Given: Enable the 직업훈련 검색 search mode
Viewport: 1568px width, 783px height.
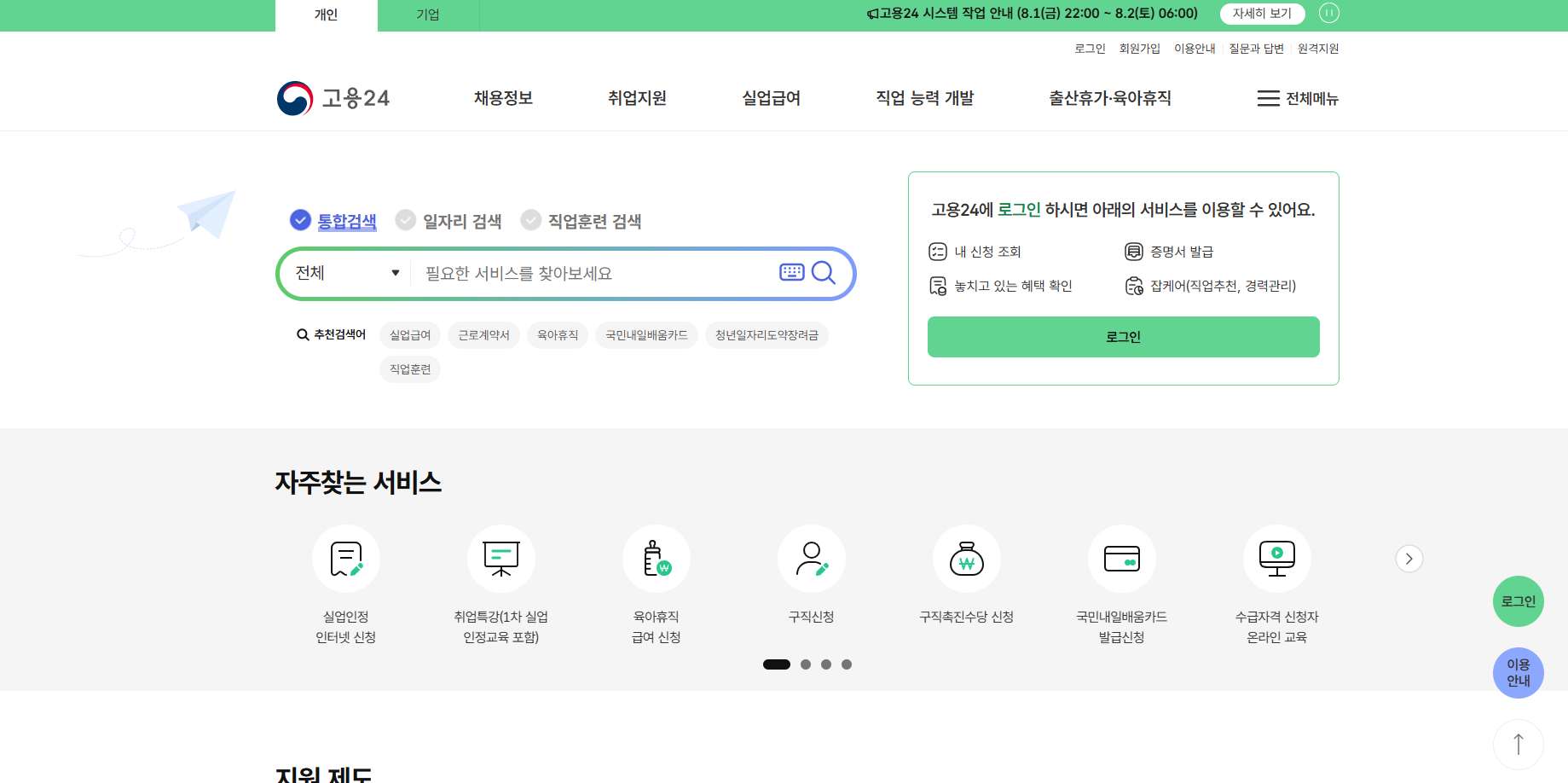Looking at the screenshot, I should click(x=581, y=220).
